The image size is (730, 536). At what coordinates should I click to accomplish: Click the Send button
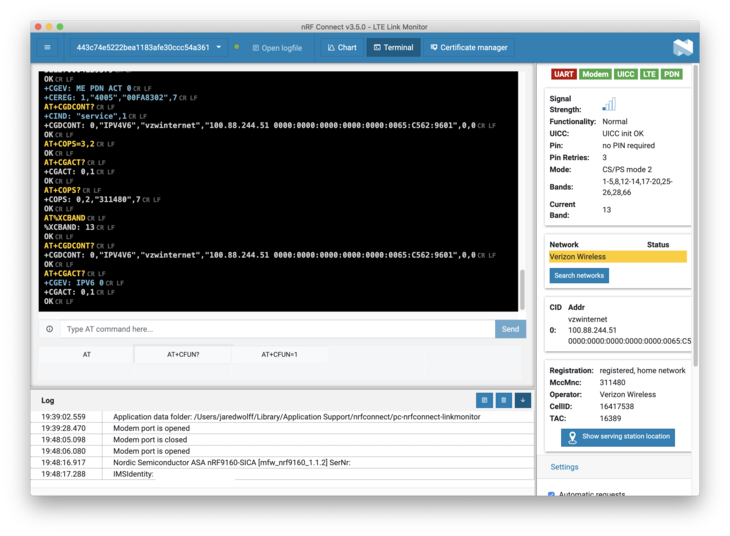(x=510, y=329)
